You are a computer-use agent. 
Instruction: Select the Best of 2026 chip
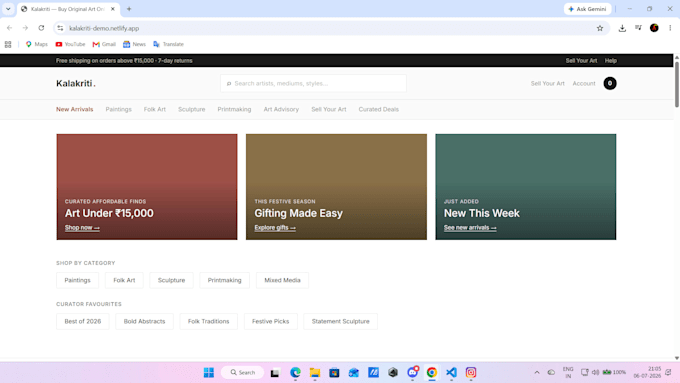tap(83, 321)
